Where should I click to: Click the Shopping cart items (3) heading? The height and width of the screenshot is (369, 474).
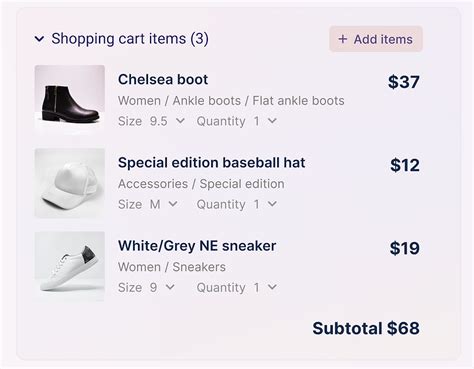click(130, 39)
